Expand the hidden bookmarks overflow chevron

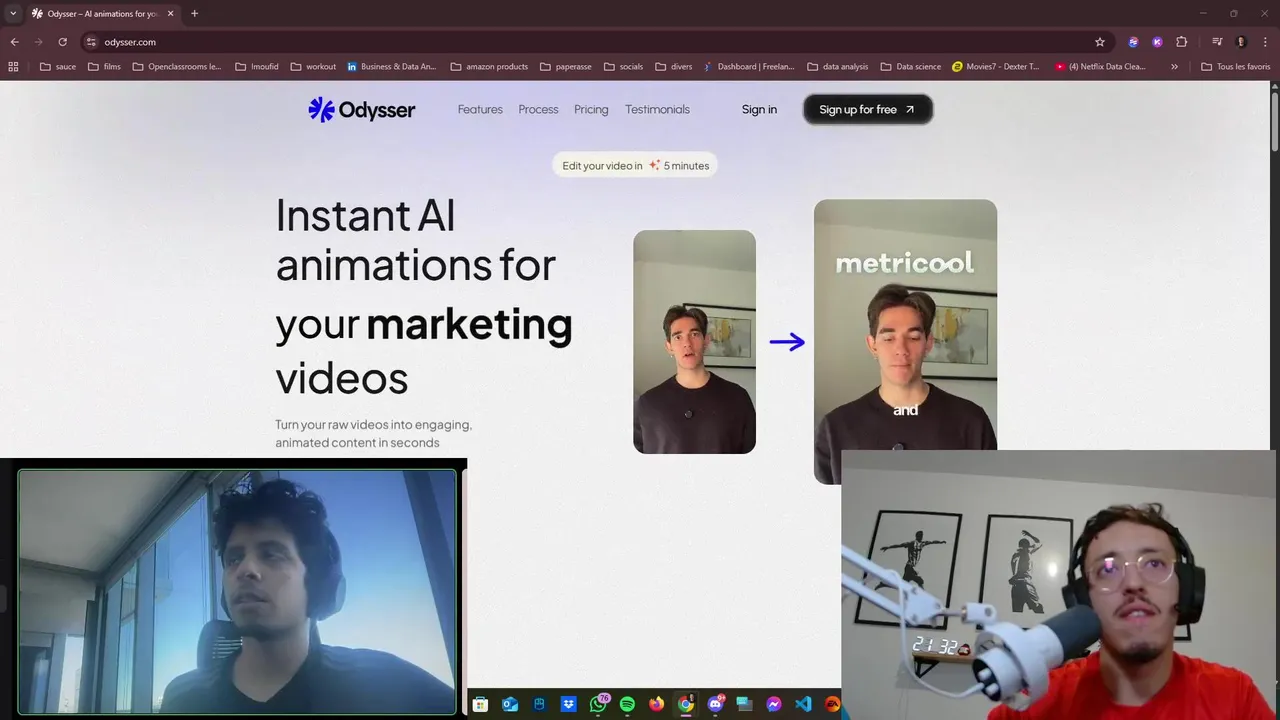pos(1174,67)
